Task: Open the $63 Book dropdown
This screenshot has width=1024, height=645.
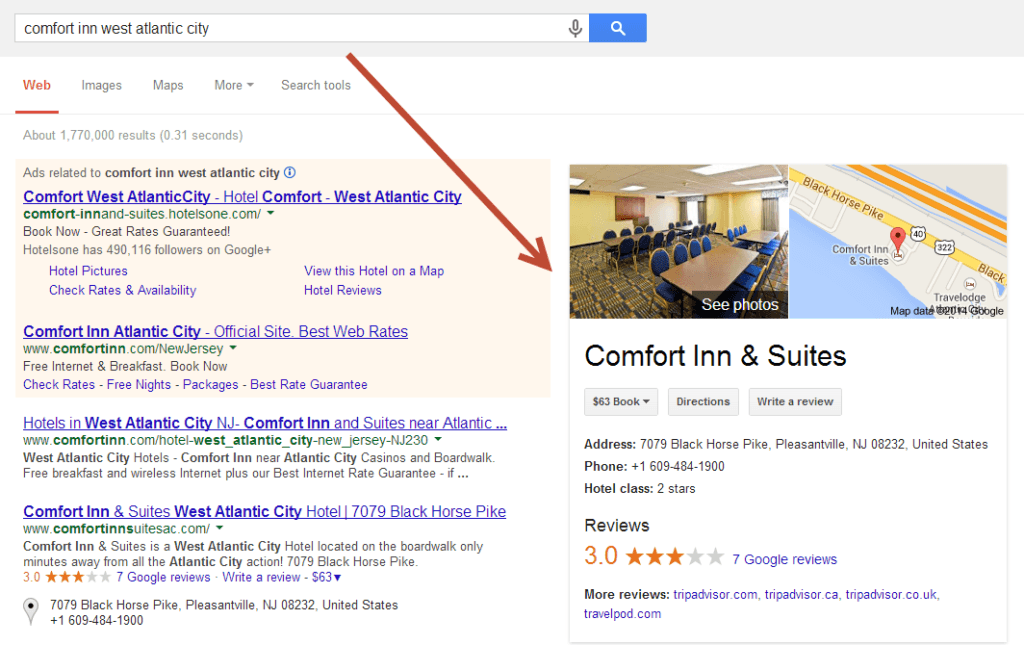Action: pos(620,401)
